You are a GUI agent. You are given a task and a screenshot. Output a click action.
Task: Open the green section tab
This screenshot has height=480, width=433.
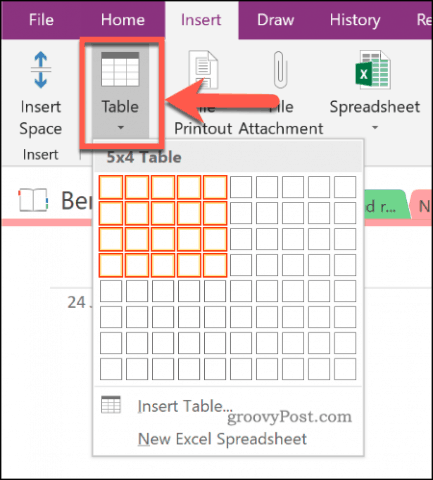pos(386,205)
